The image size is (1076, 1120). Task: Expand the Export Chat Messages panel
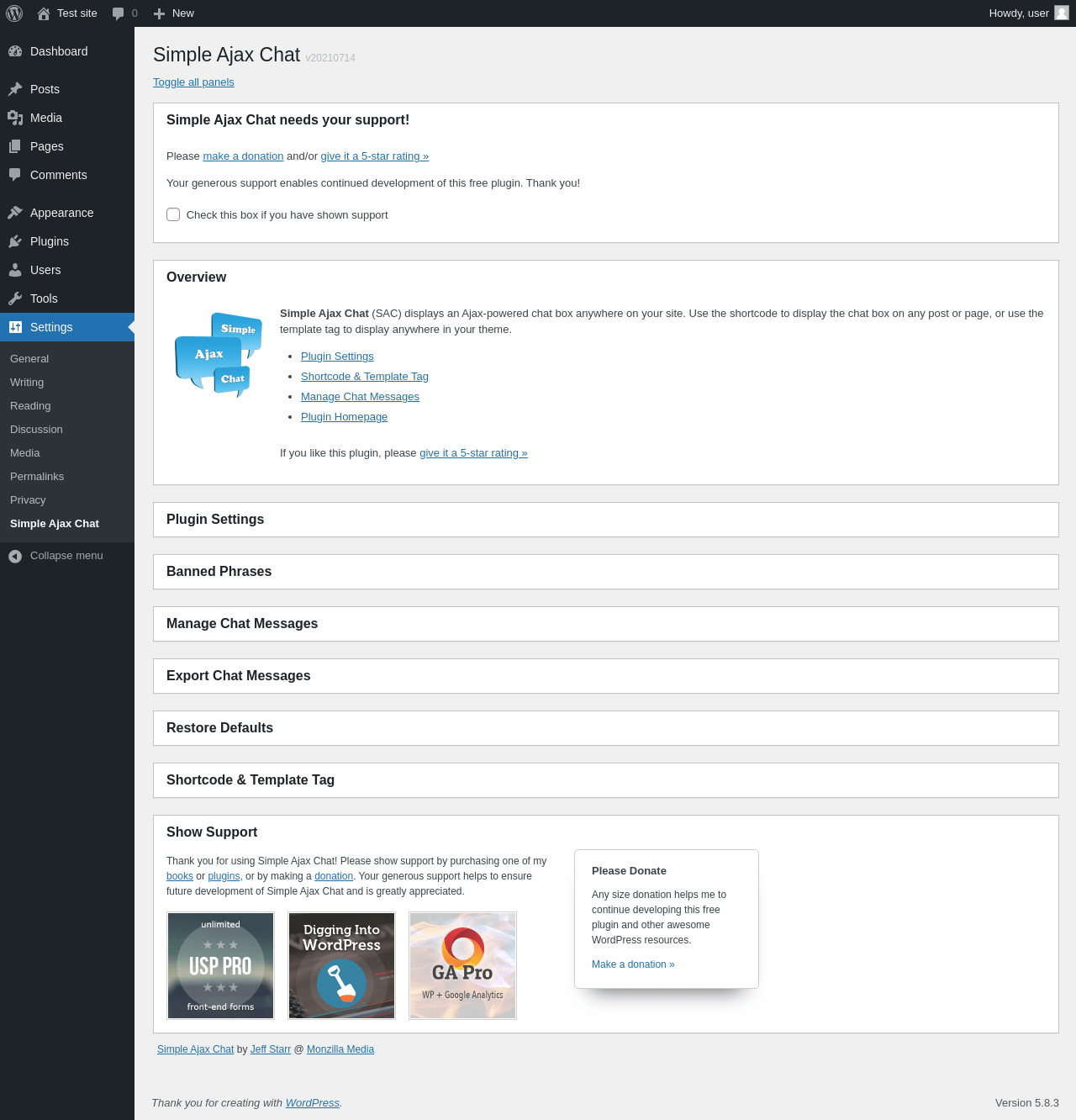click(x=605, y=676)
